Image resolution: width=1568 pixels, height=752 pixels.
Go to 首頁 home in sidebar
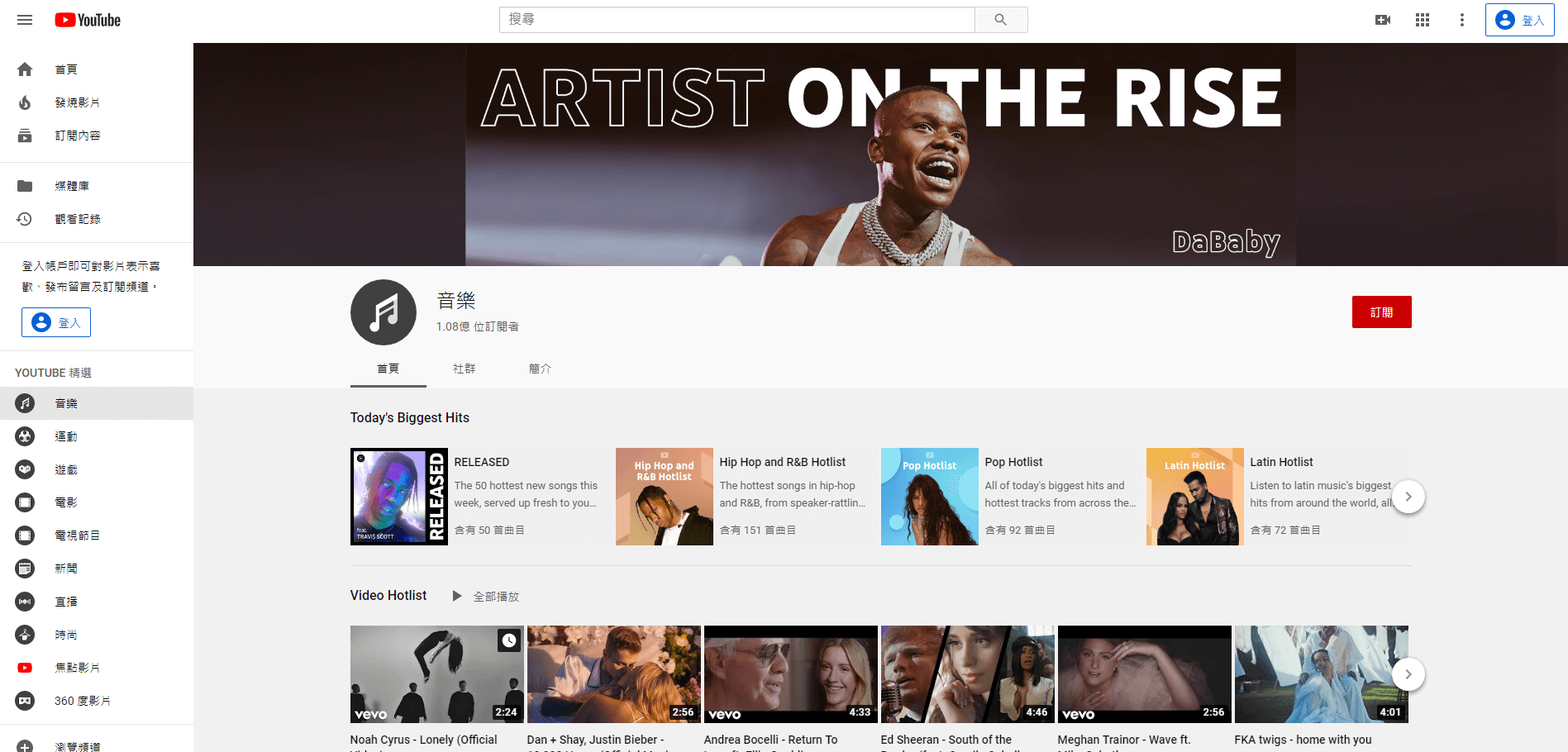97,69
